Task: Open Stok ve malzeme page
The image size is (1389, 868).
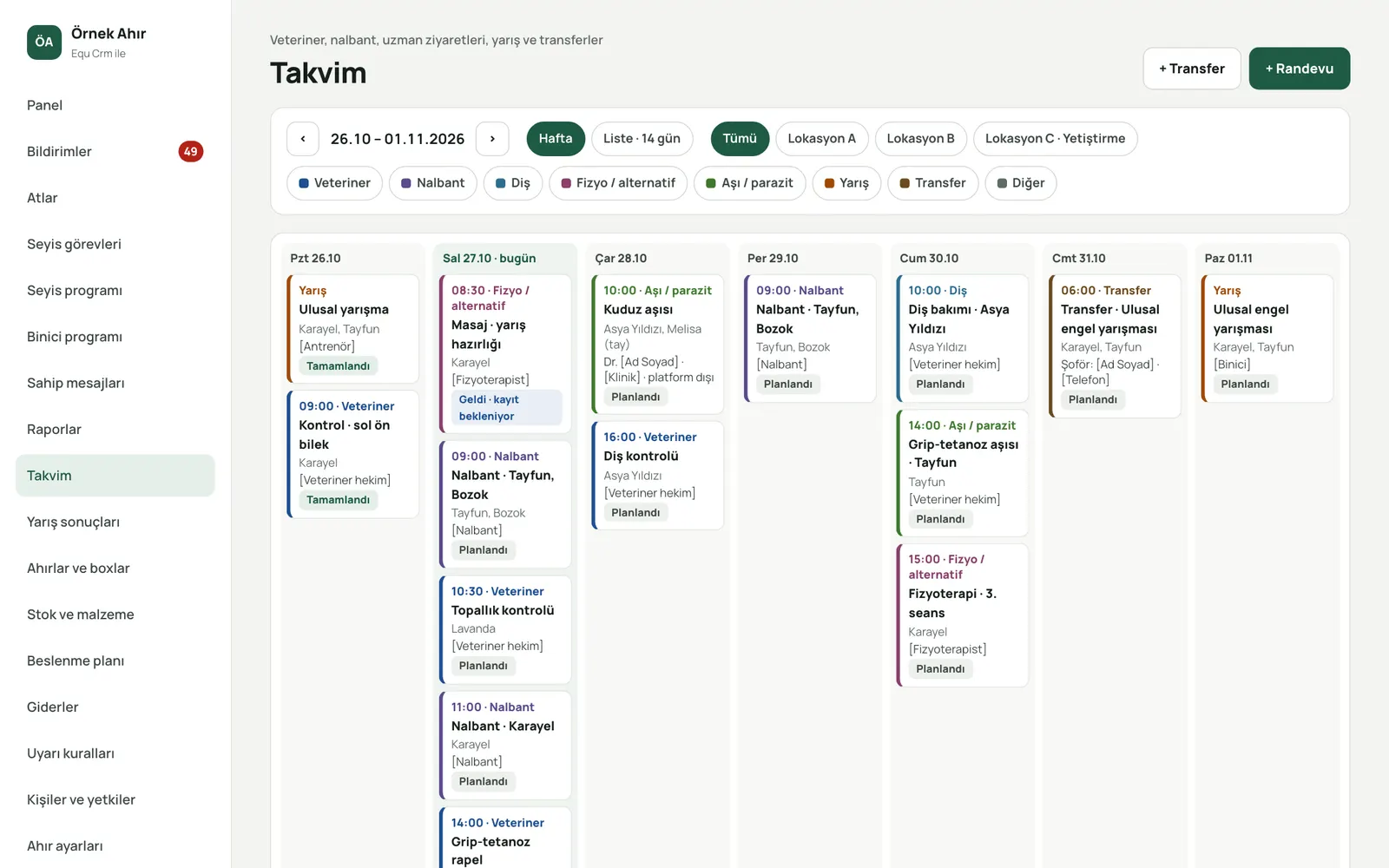Action: 115,615
